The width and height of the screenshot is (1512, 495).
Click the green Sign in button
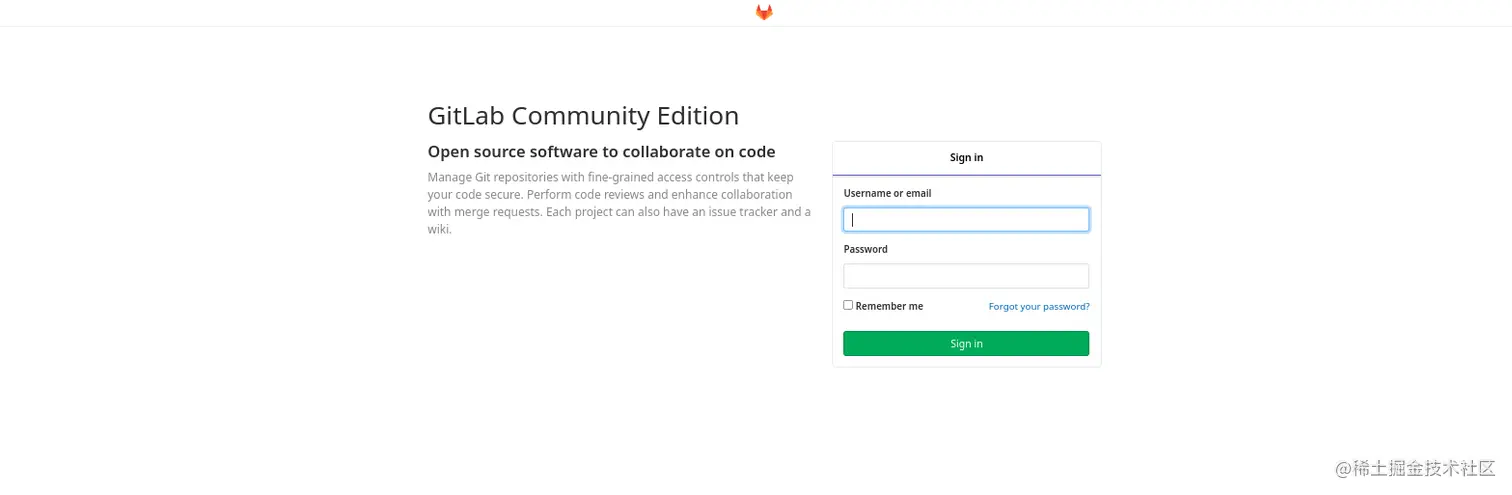coord(966,344)
